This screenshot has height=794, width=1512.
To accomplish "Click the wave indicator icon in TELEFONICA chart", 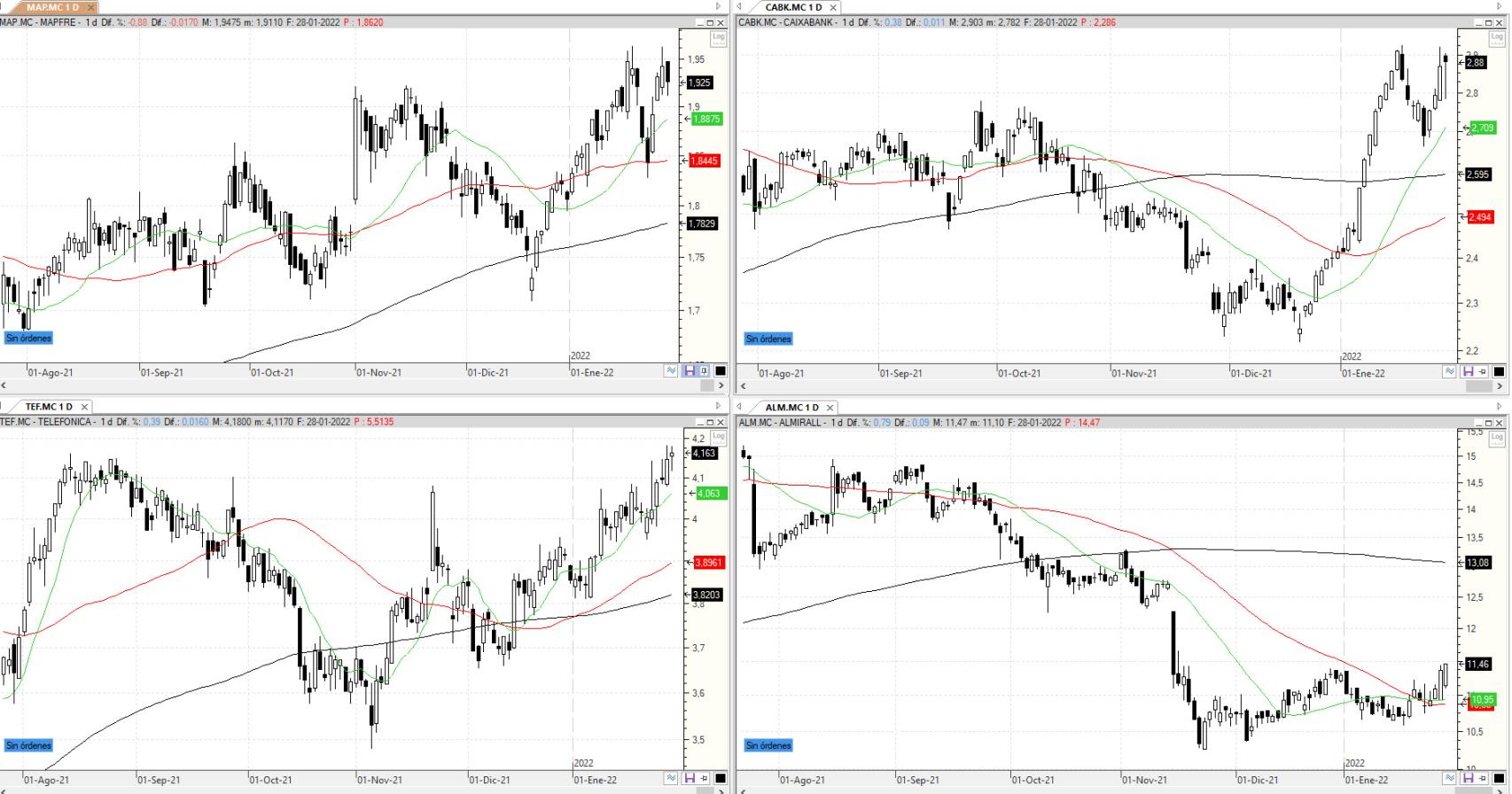I will pos(672,779).
